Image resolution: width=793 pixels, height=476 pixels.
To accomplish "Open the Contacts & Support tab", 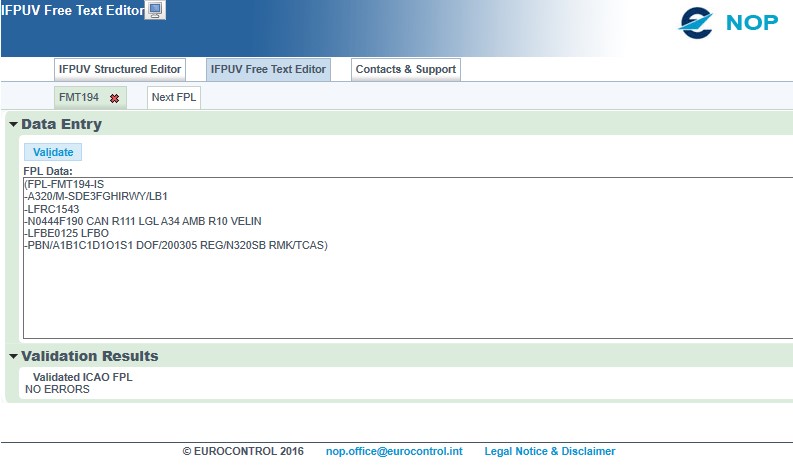I will tap(406, 69).
